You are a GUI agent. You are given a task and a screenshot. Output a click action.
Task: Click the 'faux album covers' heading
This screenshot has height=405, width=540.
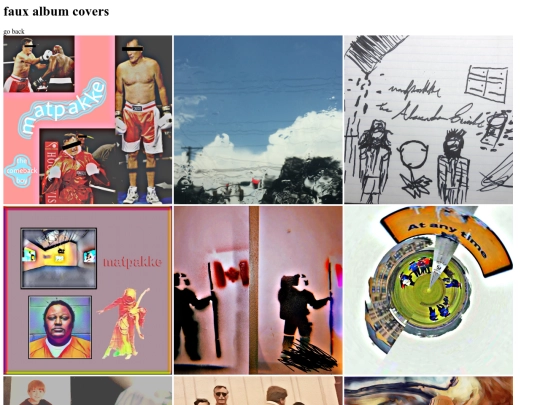[x=56, y=11]
